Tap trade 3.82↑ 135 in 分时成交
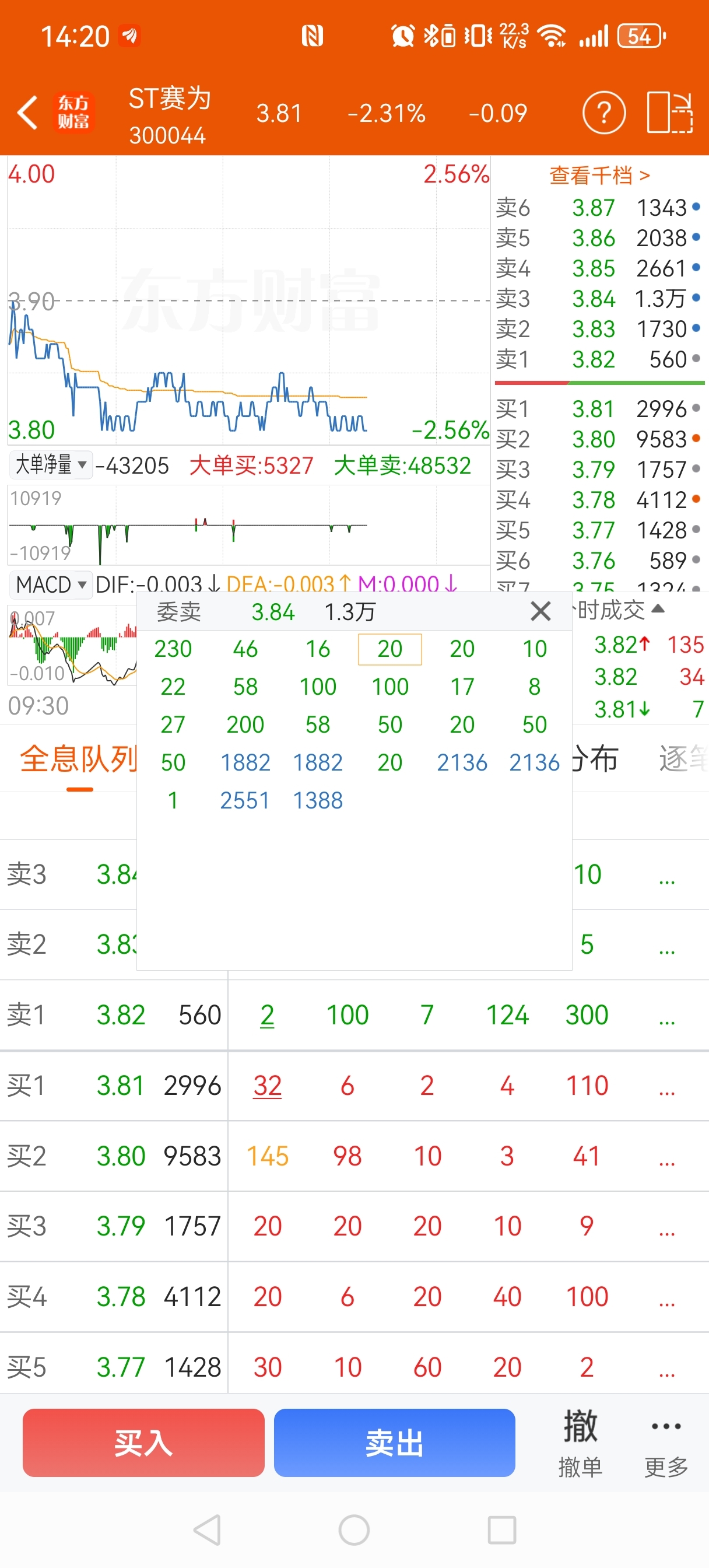This screenshot has height=1568, width=709. (x=649, y=645)
